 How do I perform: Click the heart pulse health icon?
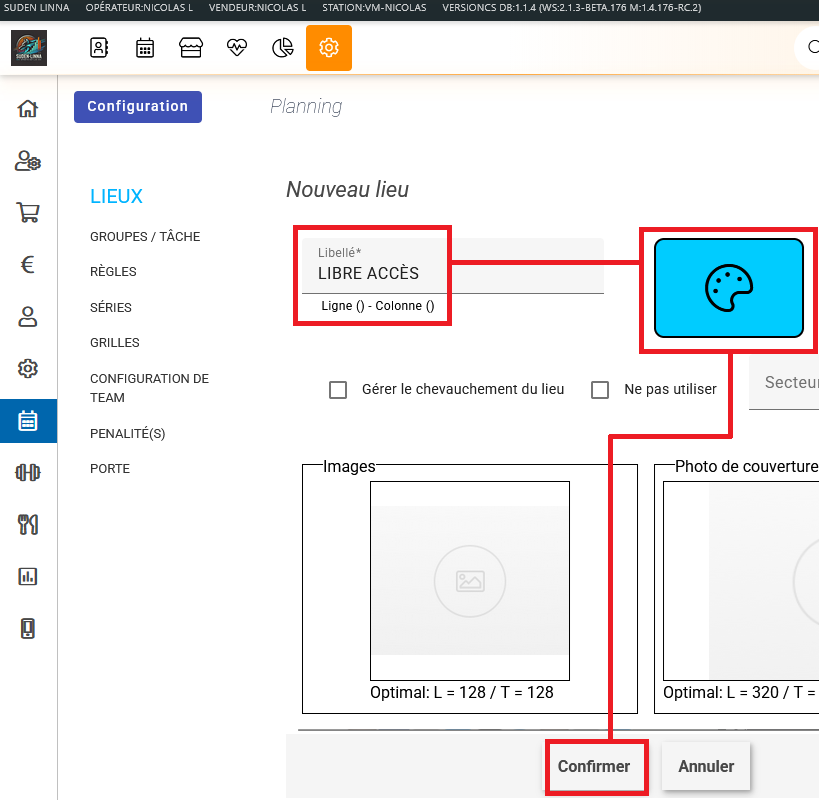click(x=237, y=48)
